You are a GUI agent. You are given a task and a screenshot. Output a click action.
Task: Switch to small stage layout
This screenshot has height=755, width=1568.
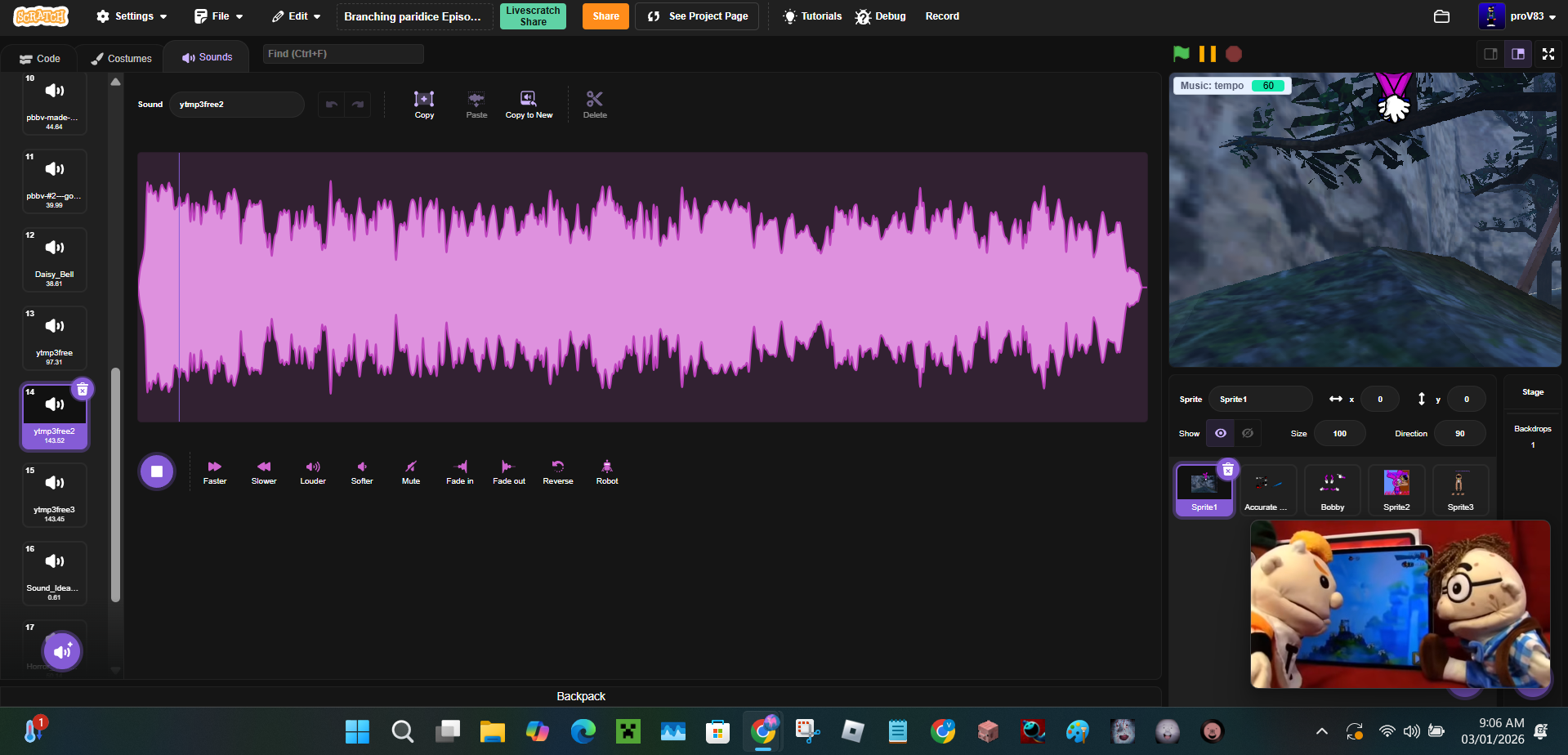click(1490, 54)
